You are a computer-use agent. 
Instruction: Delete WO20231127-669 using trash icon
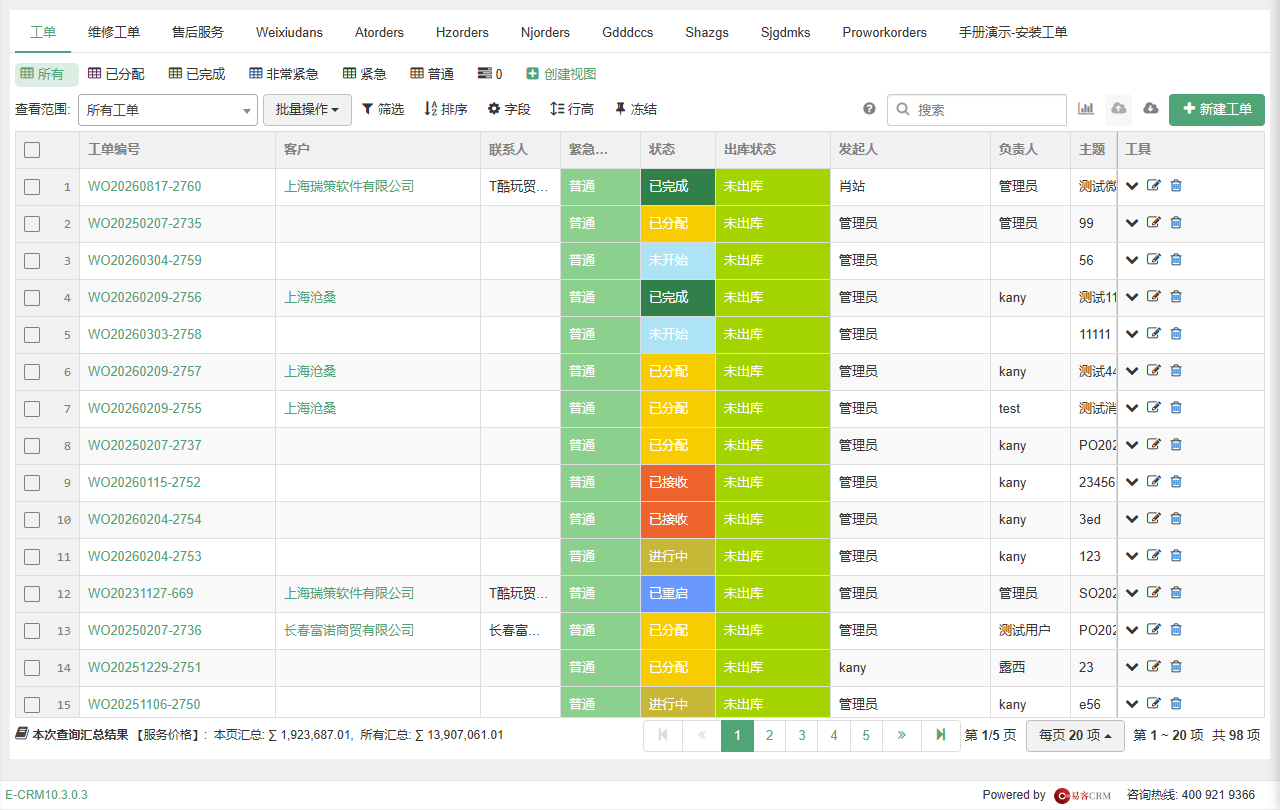pos(1176,593)
